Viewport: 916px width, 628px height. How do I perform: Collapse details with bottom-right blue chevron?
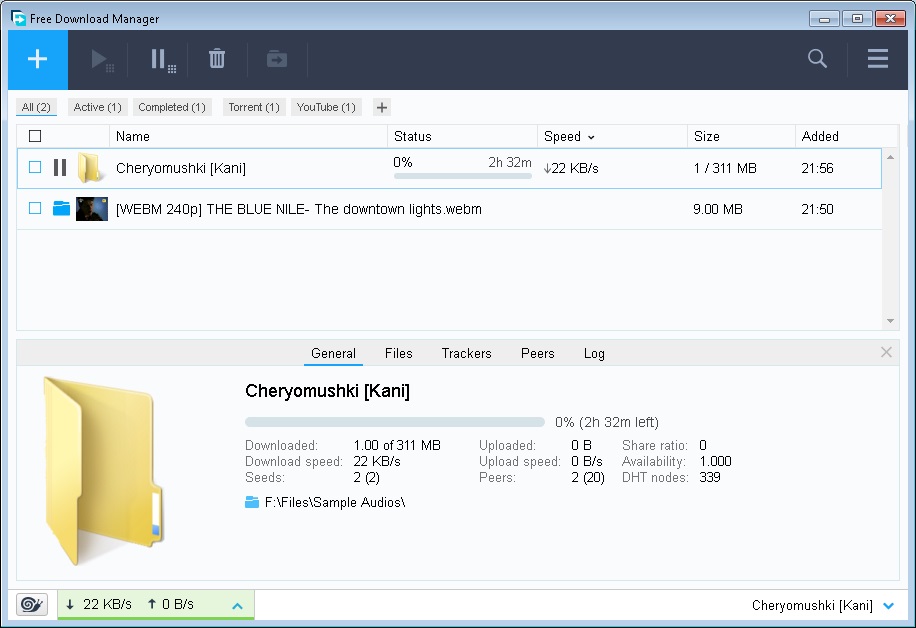coord(889,606)
